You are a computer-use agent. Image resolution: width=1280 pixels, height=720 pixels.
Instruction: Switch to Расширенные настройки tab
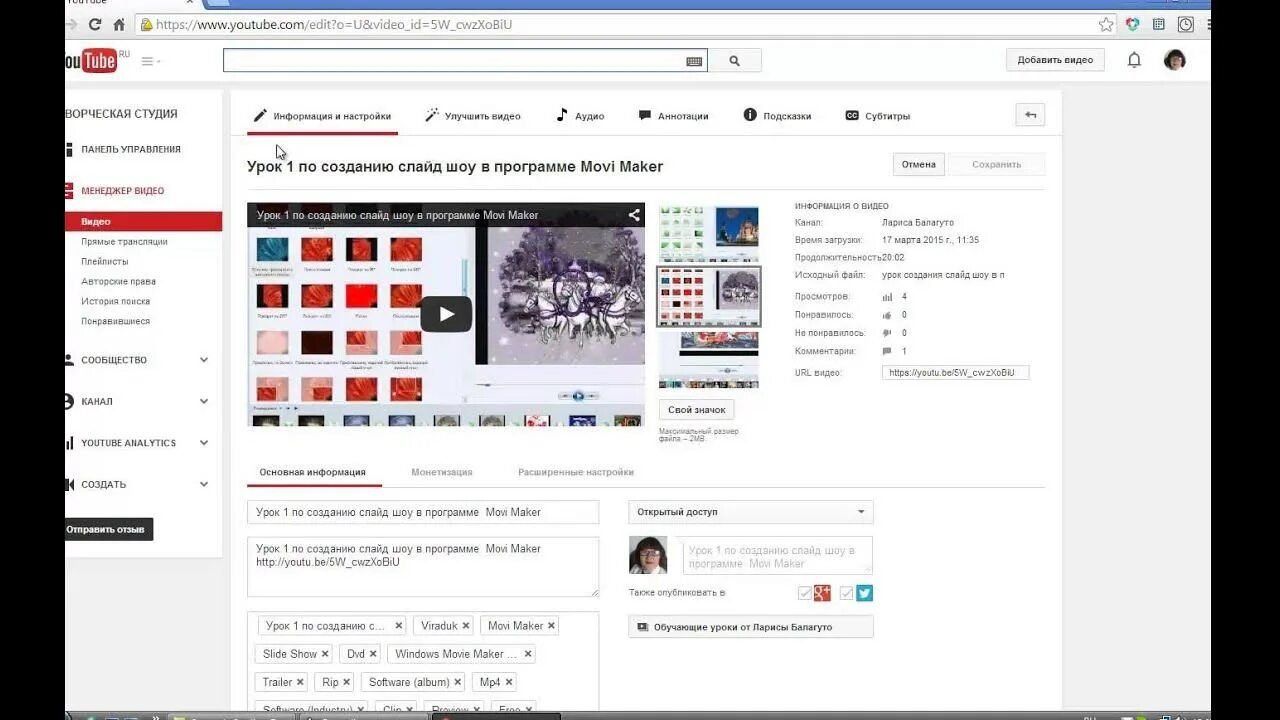tap(576, 472)
